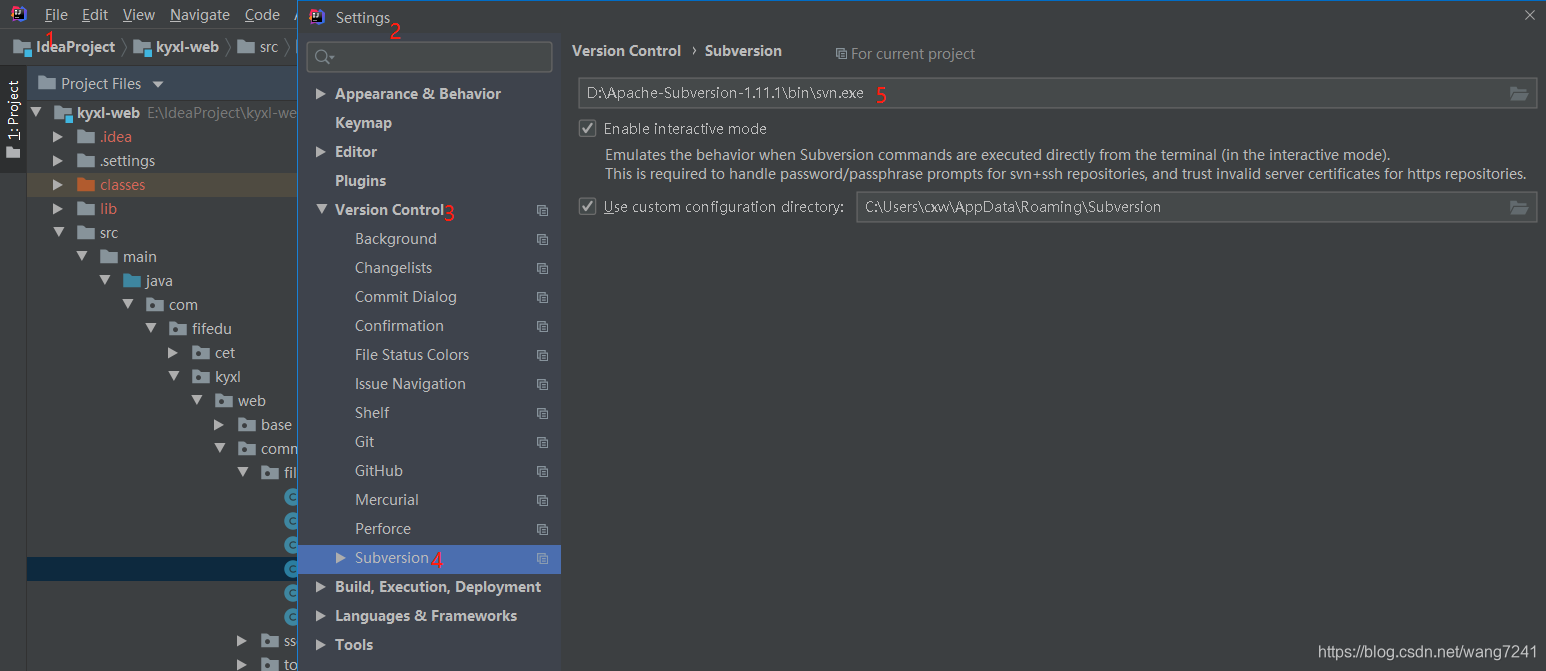Image resolution: width=1546 pixels, height=671 pixels.
Task: Click the 1: Project tool window tab
Action: 13,120
